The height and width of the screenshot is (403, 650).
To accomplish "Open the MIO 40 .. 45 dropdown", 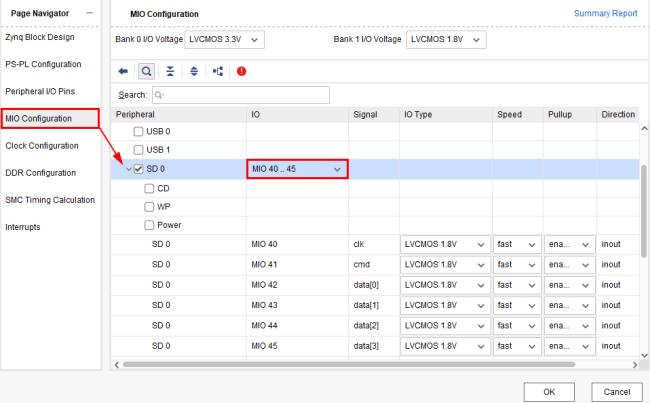I will 297,168.
